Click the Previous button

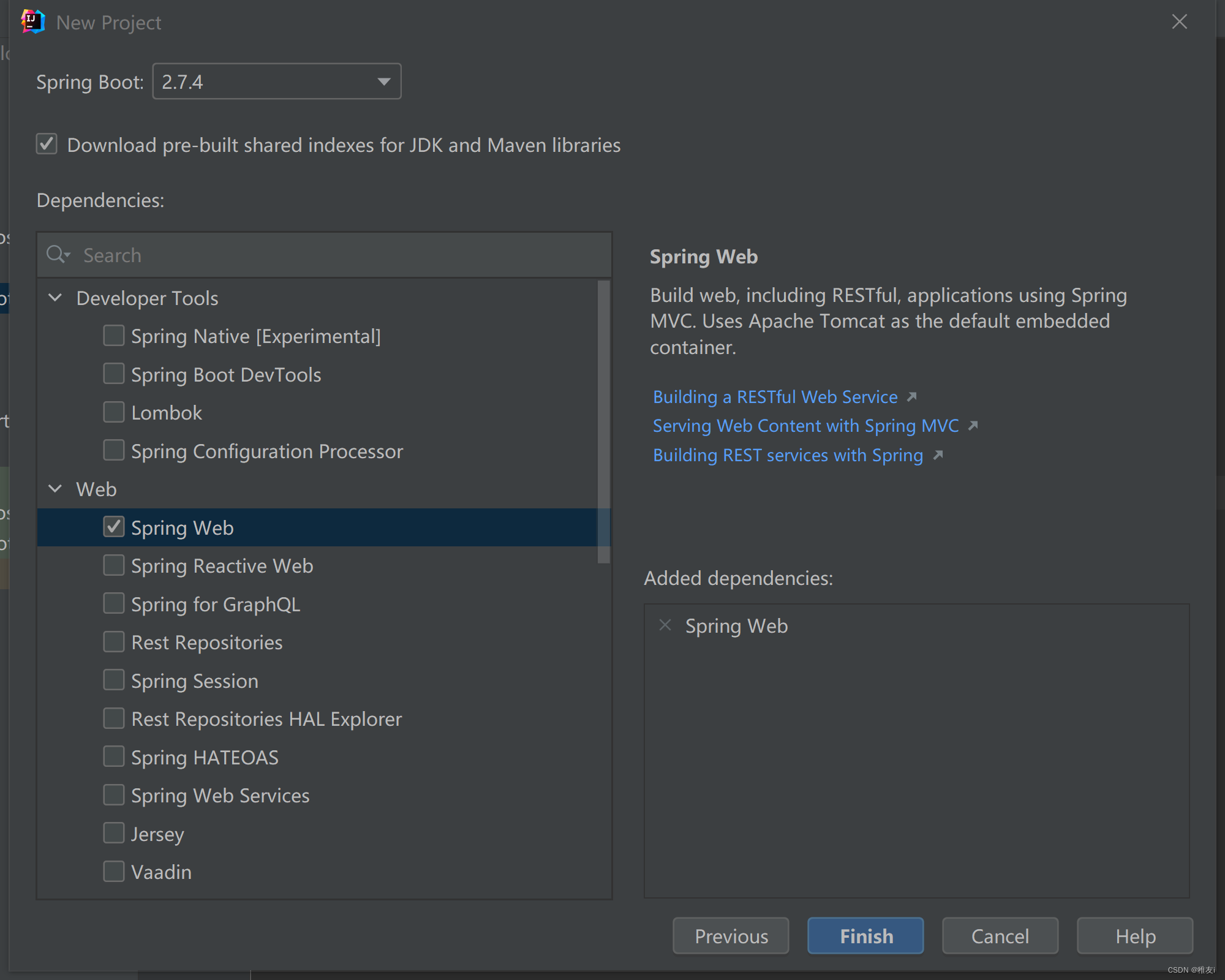[x=731, y=935]
